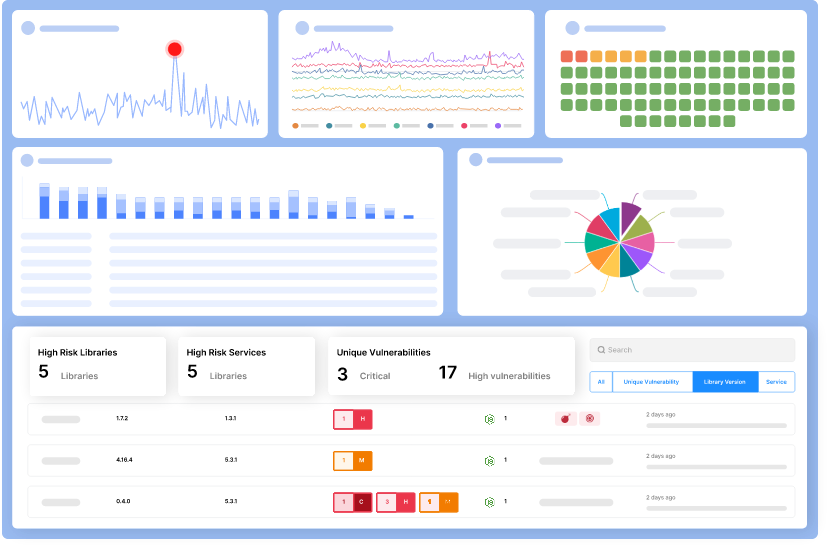Click the circle icon of anomaly chart panel
This screenshot has width=829, height=547.
28,29
